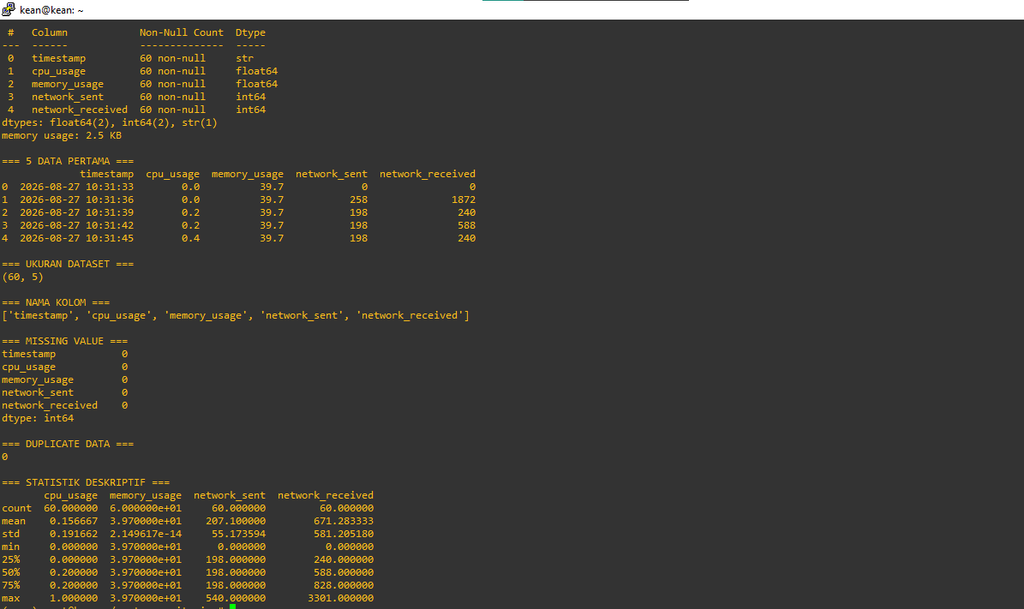
Task: Click the green terminal cursor block
Action: (232, 607)
